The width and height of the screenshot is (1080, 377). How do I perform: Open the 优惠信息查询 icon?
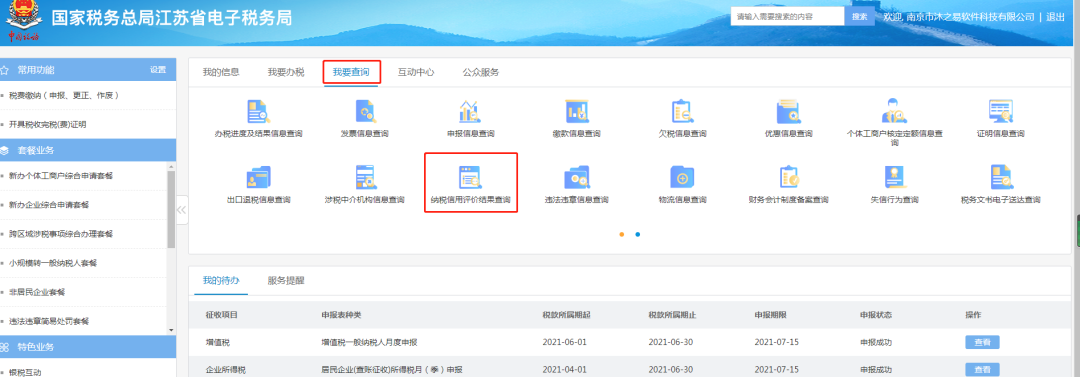pos(788,111)
